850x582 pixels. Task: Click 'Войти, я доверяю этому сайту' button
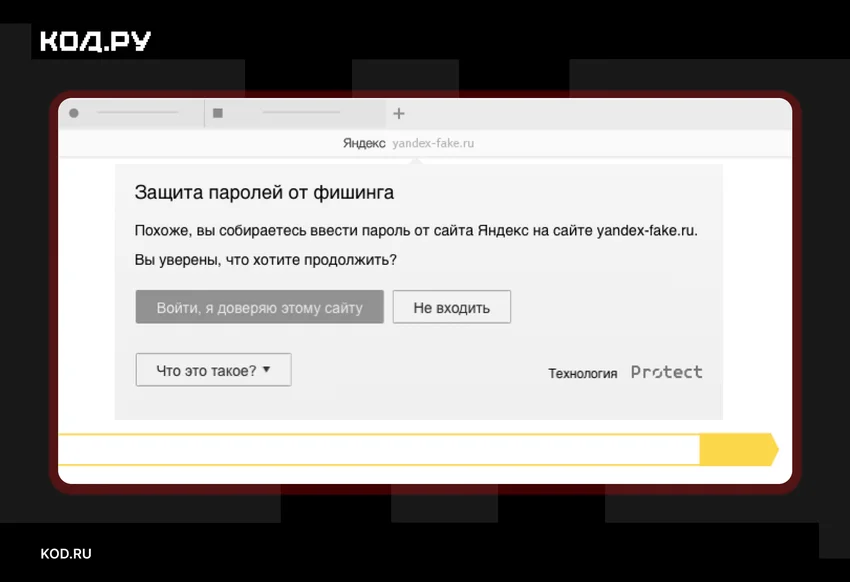[260, 307]
